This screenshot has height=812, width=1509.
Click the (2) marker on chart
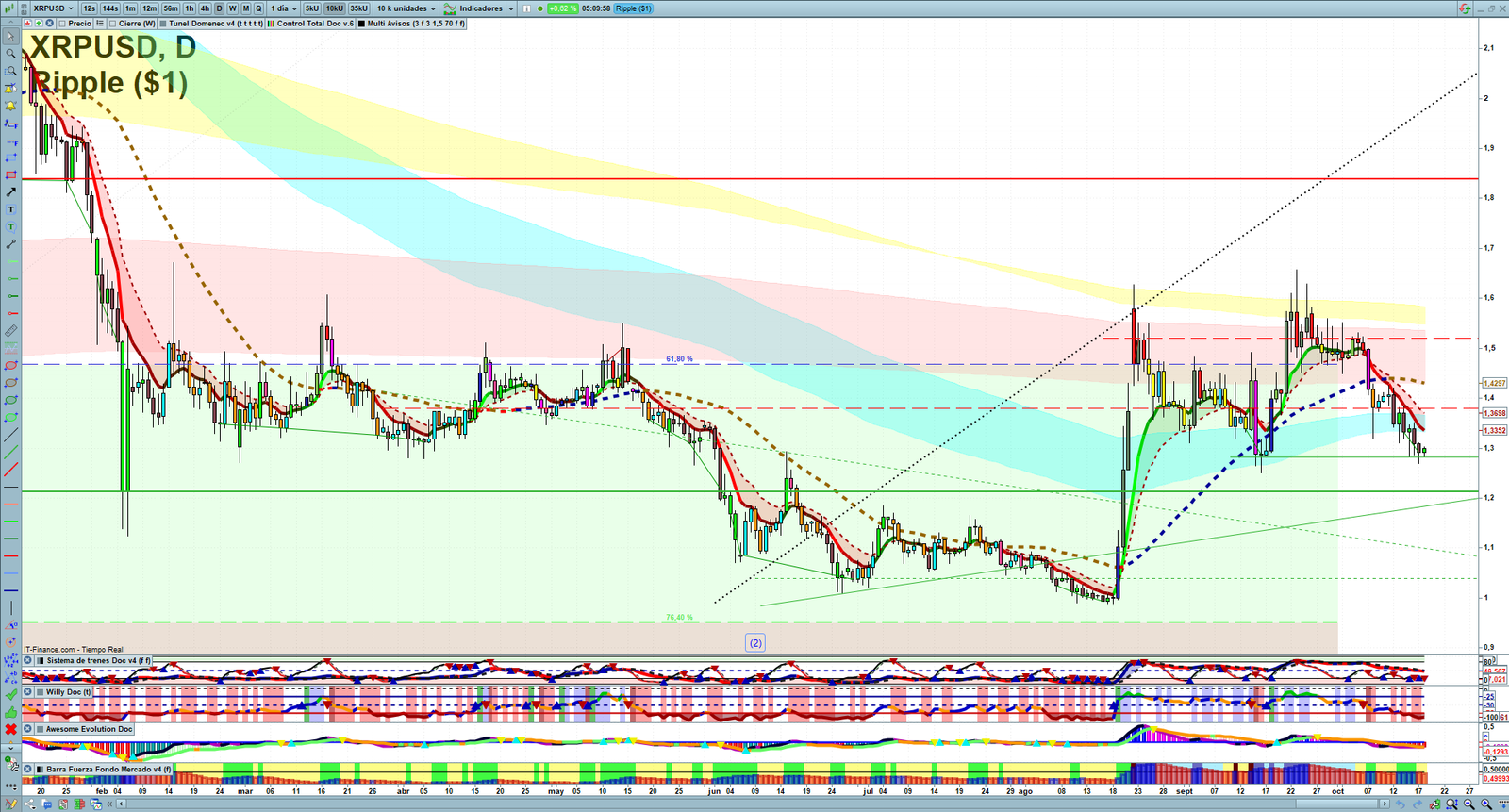[755, 642]
